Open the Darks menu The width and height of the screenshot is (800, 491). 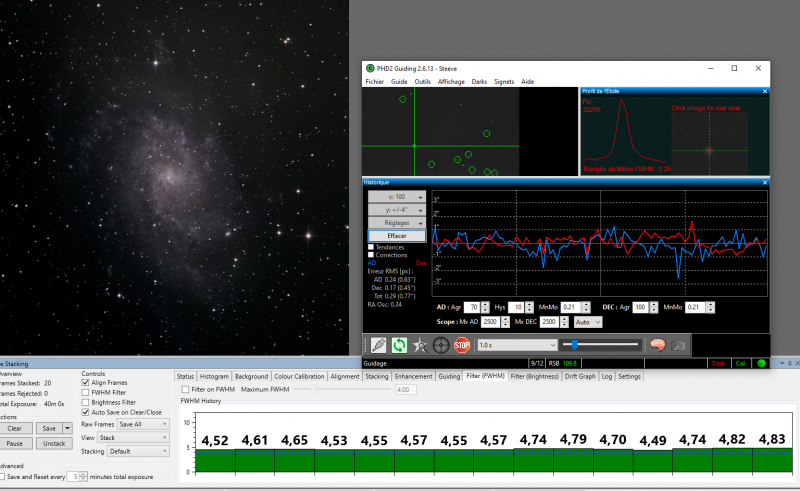tap(479, 82)
